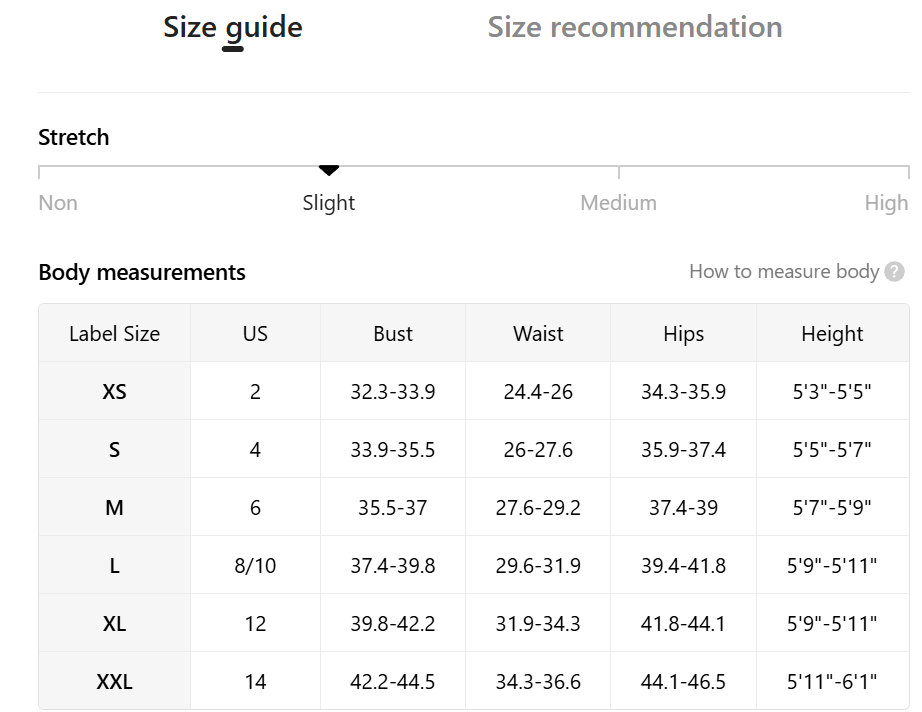Click the Height column header

[x=832, y=334]
